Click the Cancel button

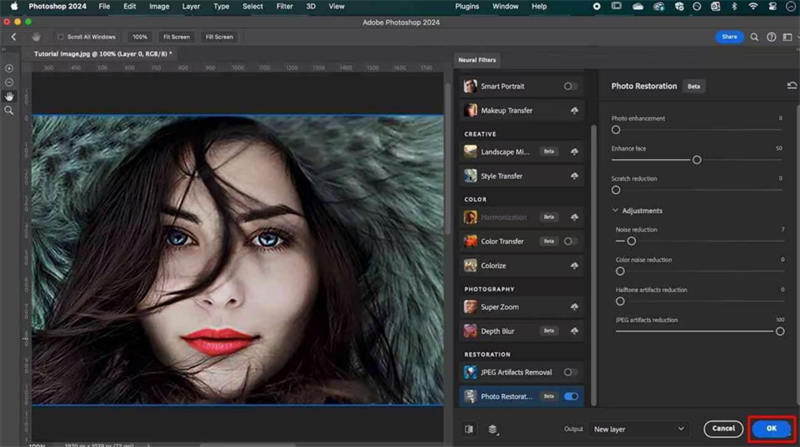[723, 429]
